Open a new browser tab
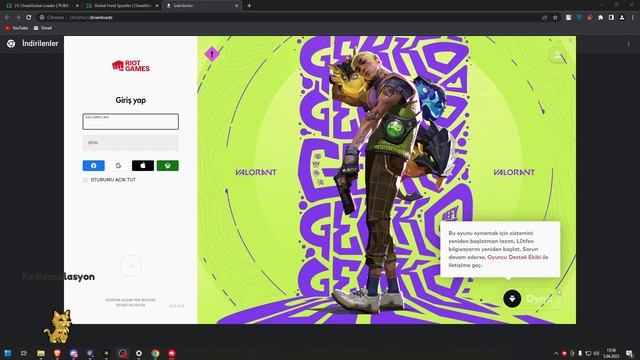This screenshot has height=360, width=640. coord(249,6)
